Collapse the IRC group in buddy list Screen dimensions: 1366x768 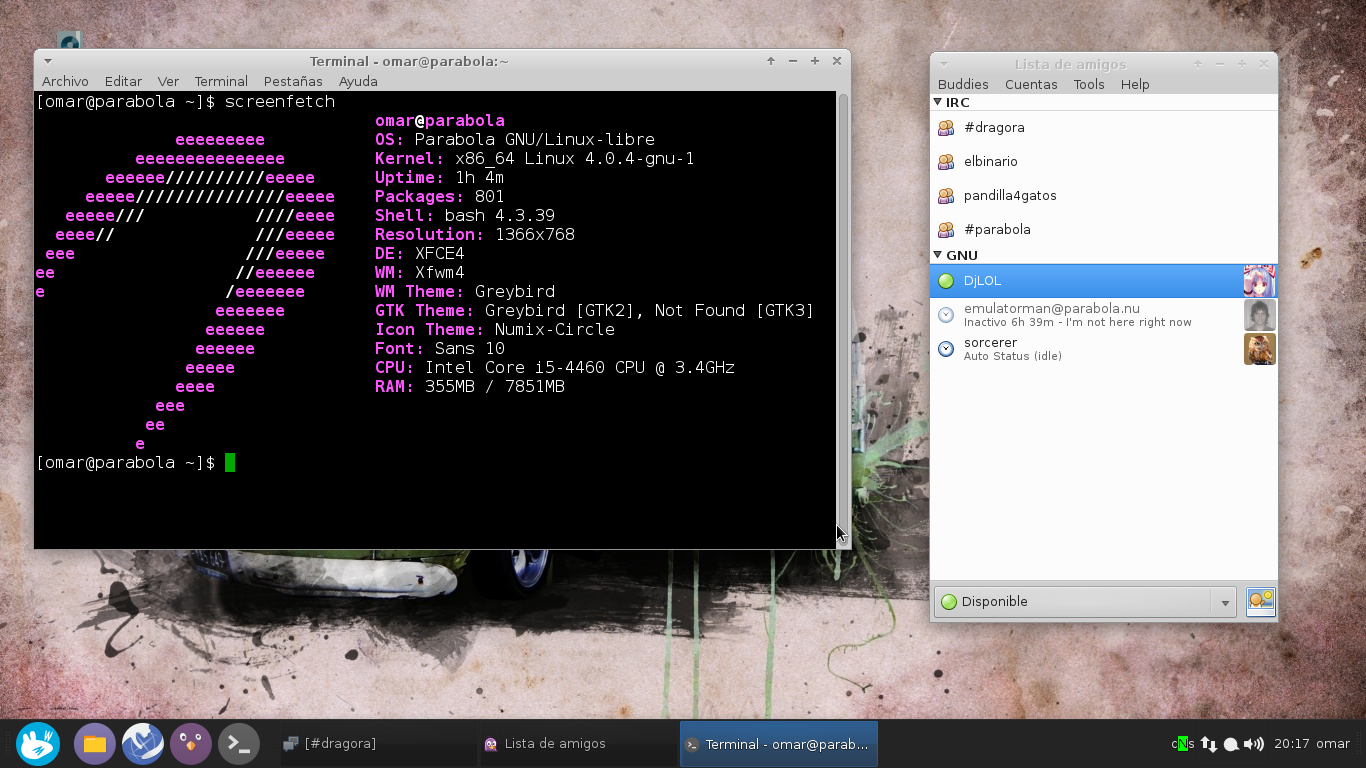938,102
